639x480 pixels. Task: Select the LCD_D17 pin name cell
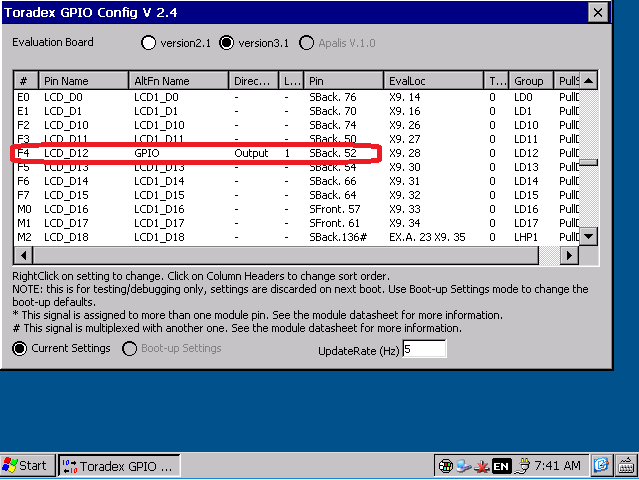[x=66, y=223]
